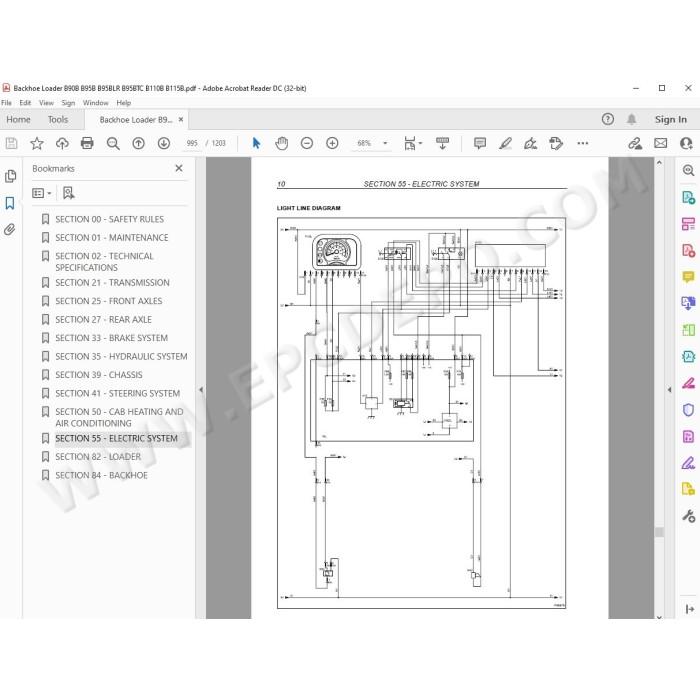This screenshot has height=700, width=700.
Task: Zoom in with the plus circle icon
Action: 332,143
